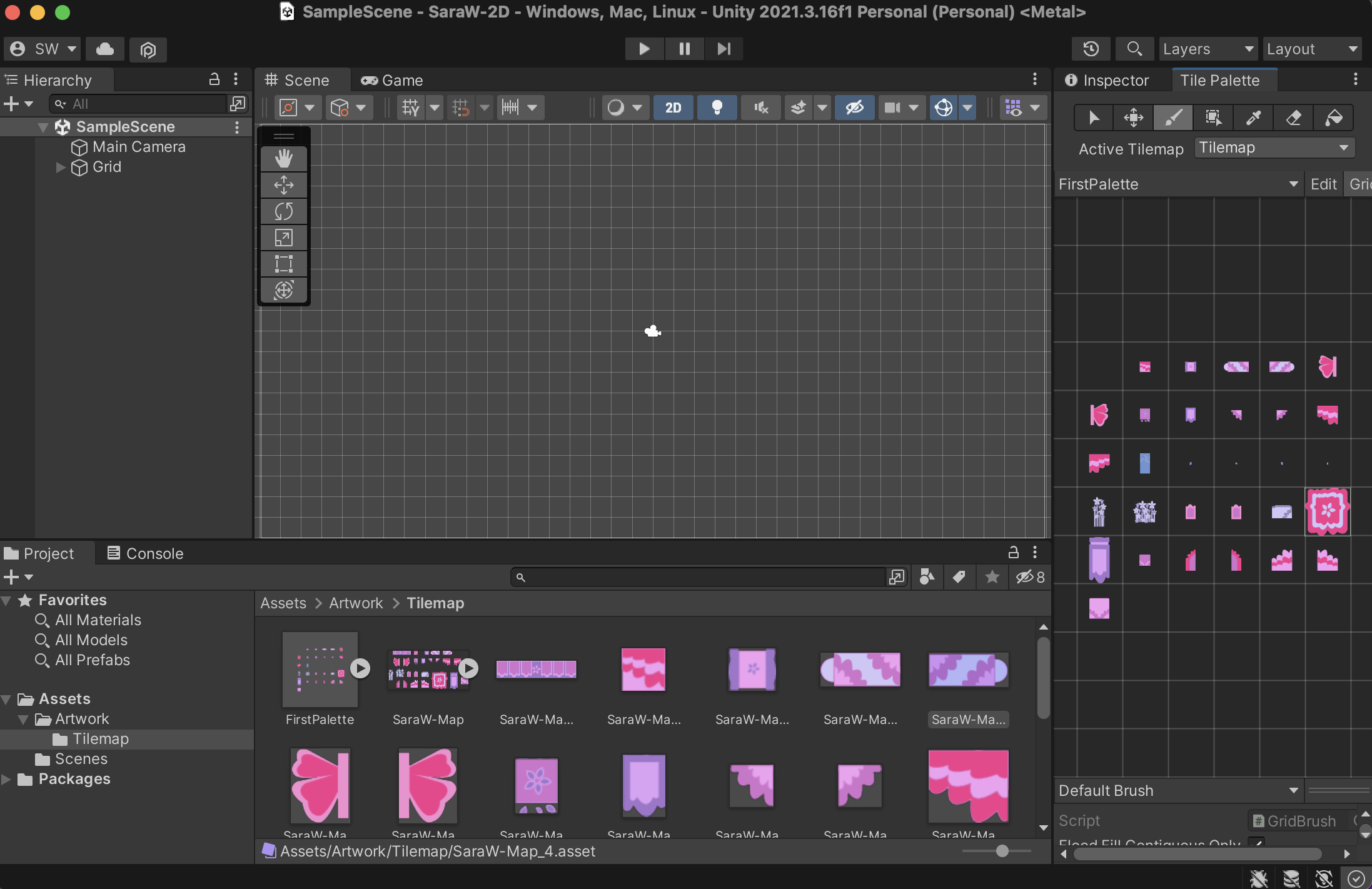Click the Tile Palette horizontal scrollbar
Image resolution: width=1372 pixels, height=889 pixels.
(x=1198, y=854)
